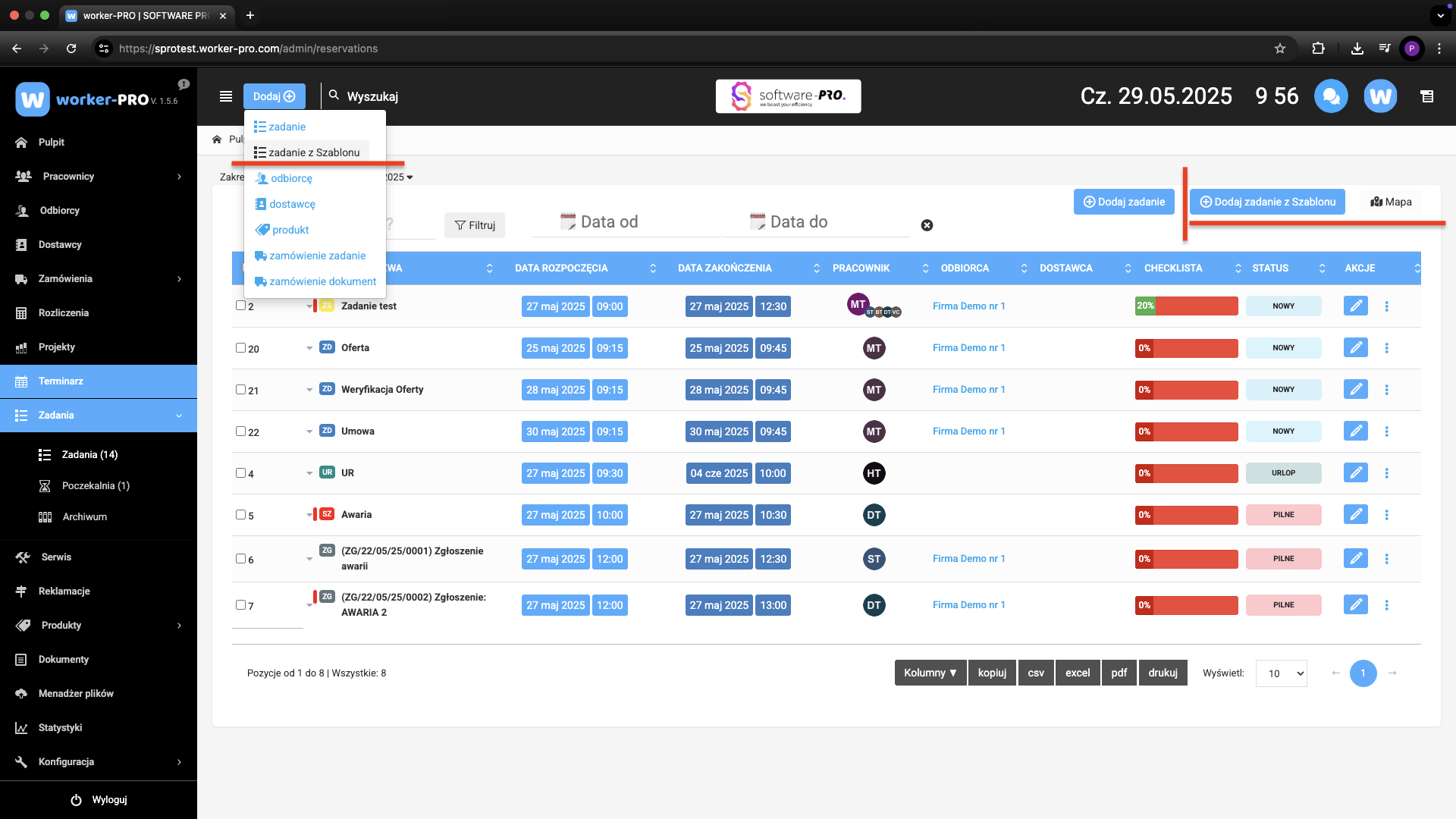
Task: Open three-dot actions menu for Awaria row
Action: coord(1386,515)
